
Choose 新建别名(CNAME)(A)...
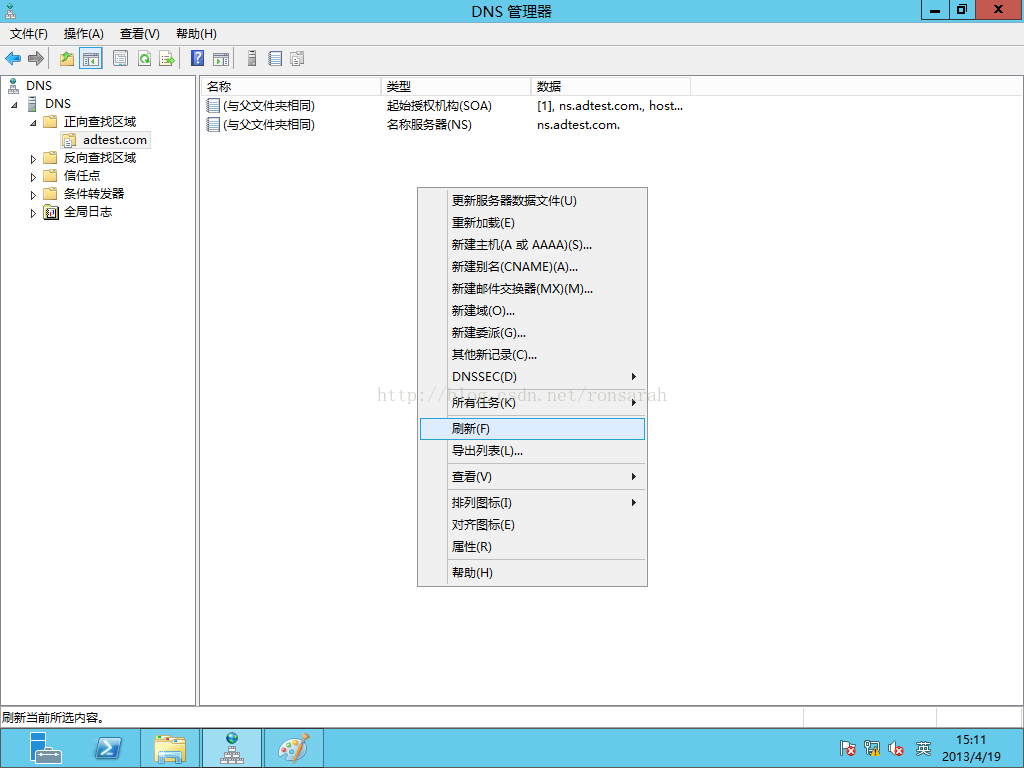532,266
